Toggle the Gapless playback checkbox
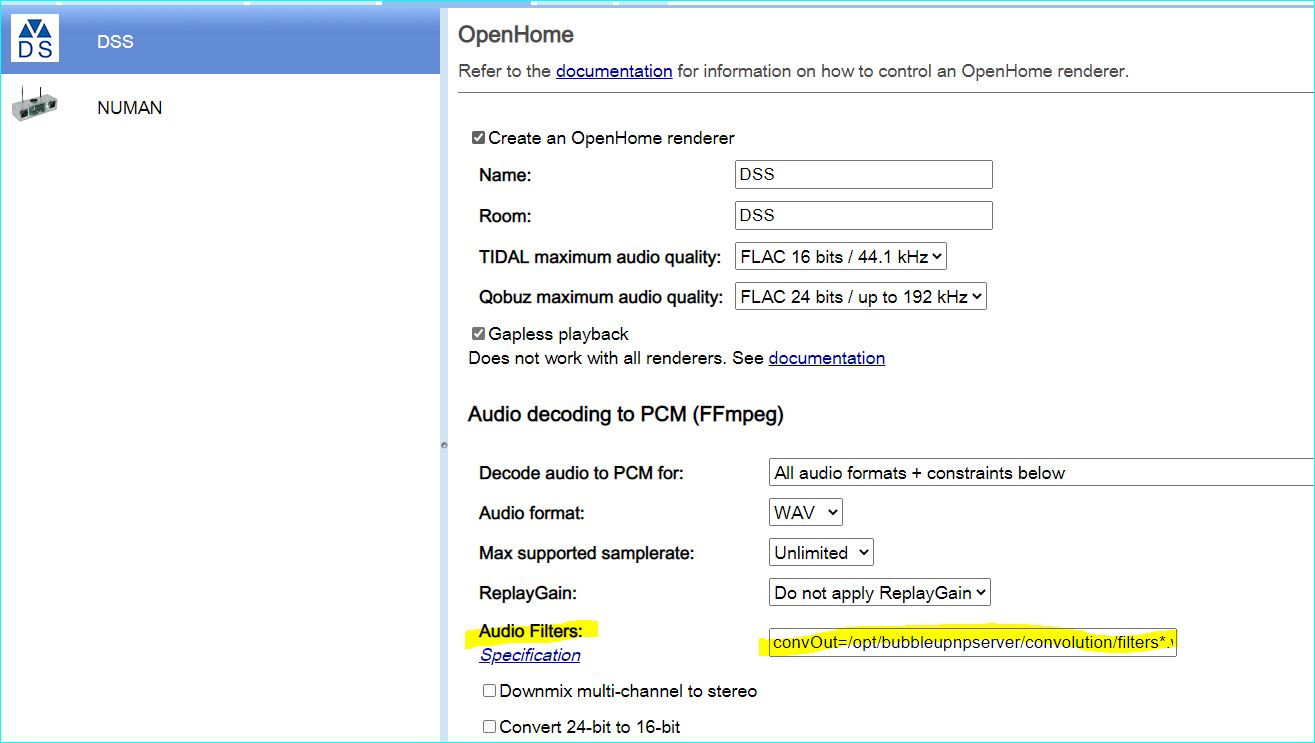Image resolution: width=1315 pixels, height=743 pixels. 478,334
